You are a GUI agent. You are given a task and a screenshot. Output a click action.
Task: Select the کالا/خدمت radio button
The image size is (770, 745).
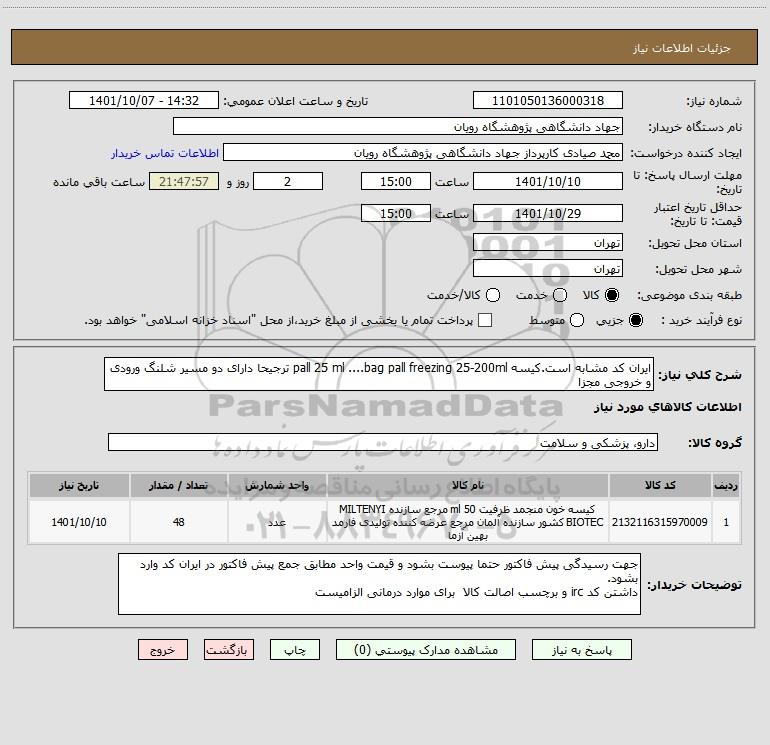493,295
